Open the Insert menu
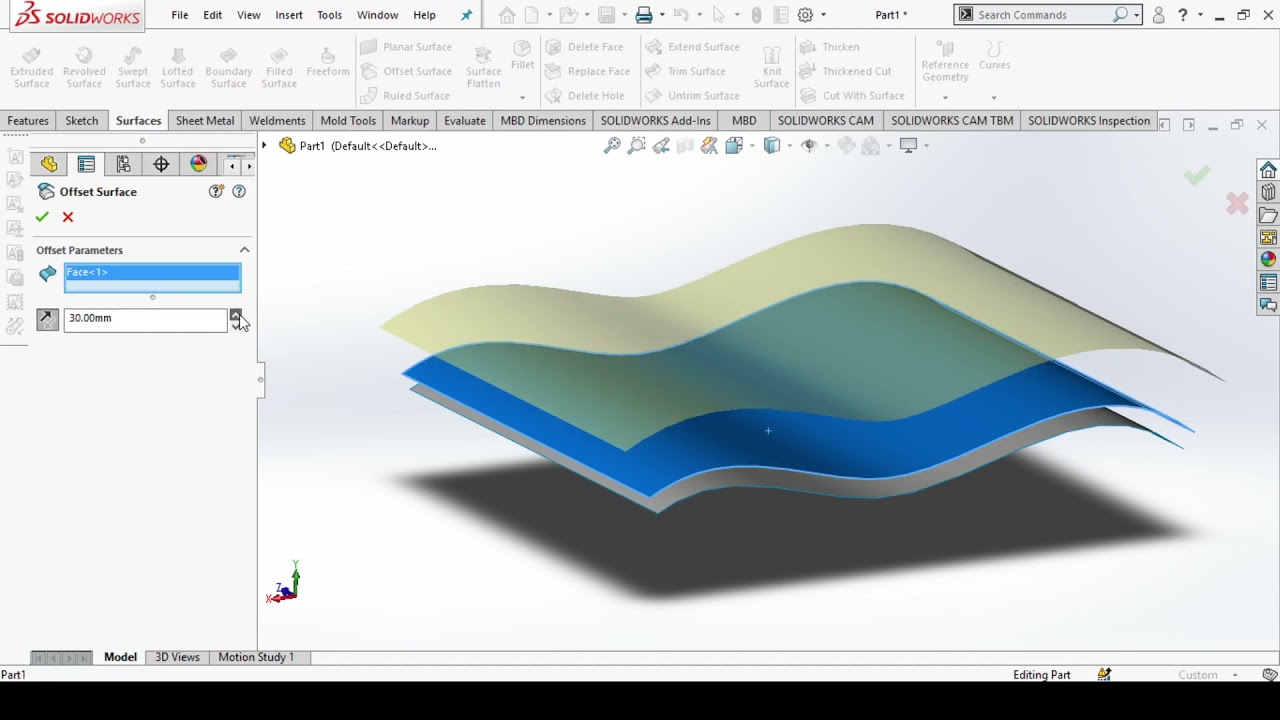The height and width of the screenshot is (720, 1280). 289,15
